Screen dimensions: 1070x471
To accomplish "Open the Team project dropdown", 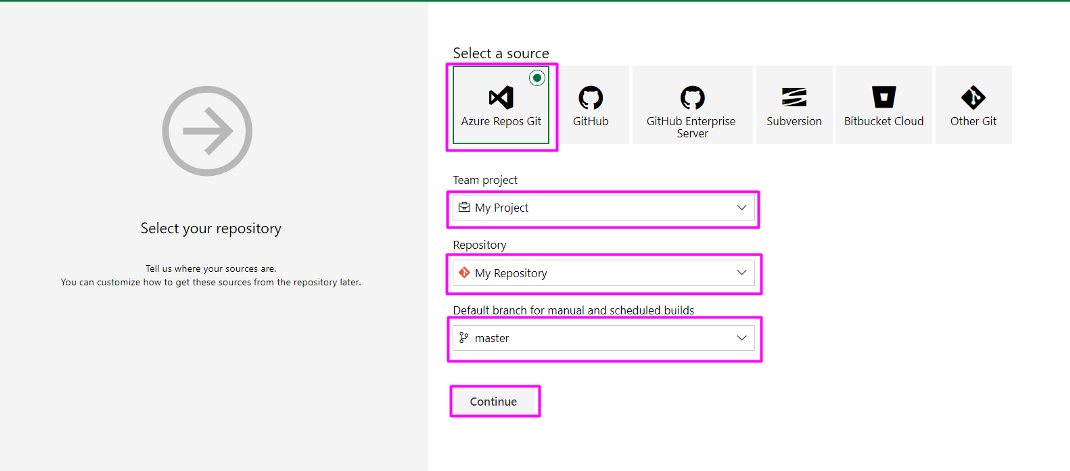I will pos(604,208).
